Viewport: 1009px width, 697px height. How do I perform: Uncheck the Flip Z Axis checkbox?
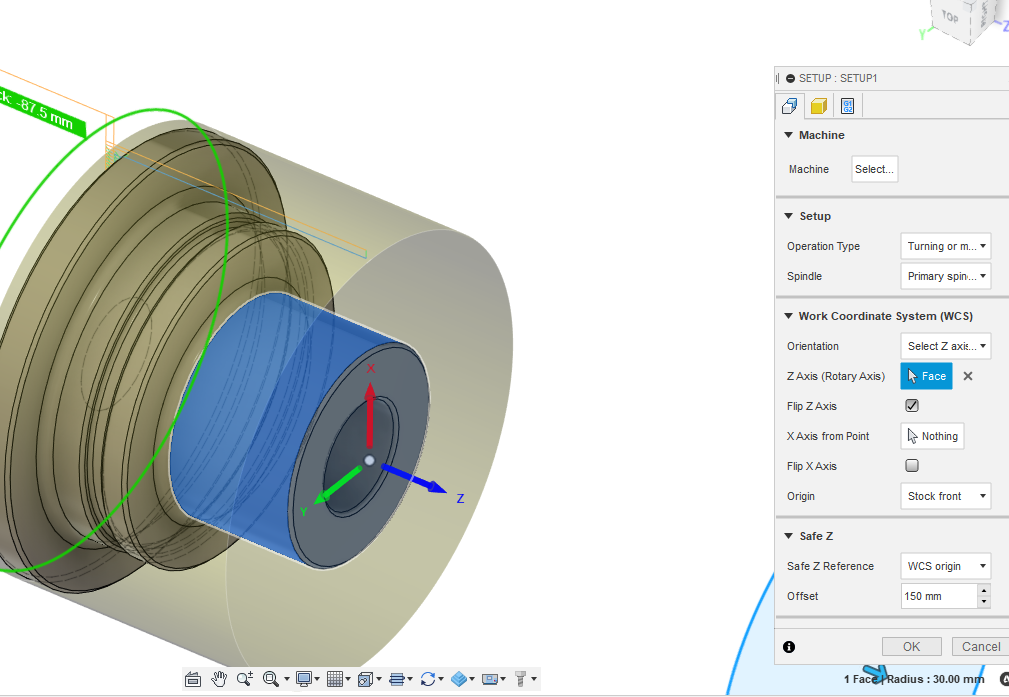click(x=911, y=405)
